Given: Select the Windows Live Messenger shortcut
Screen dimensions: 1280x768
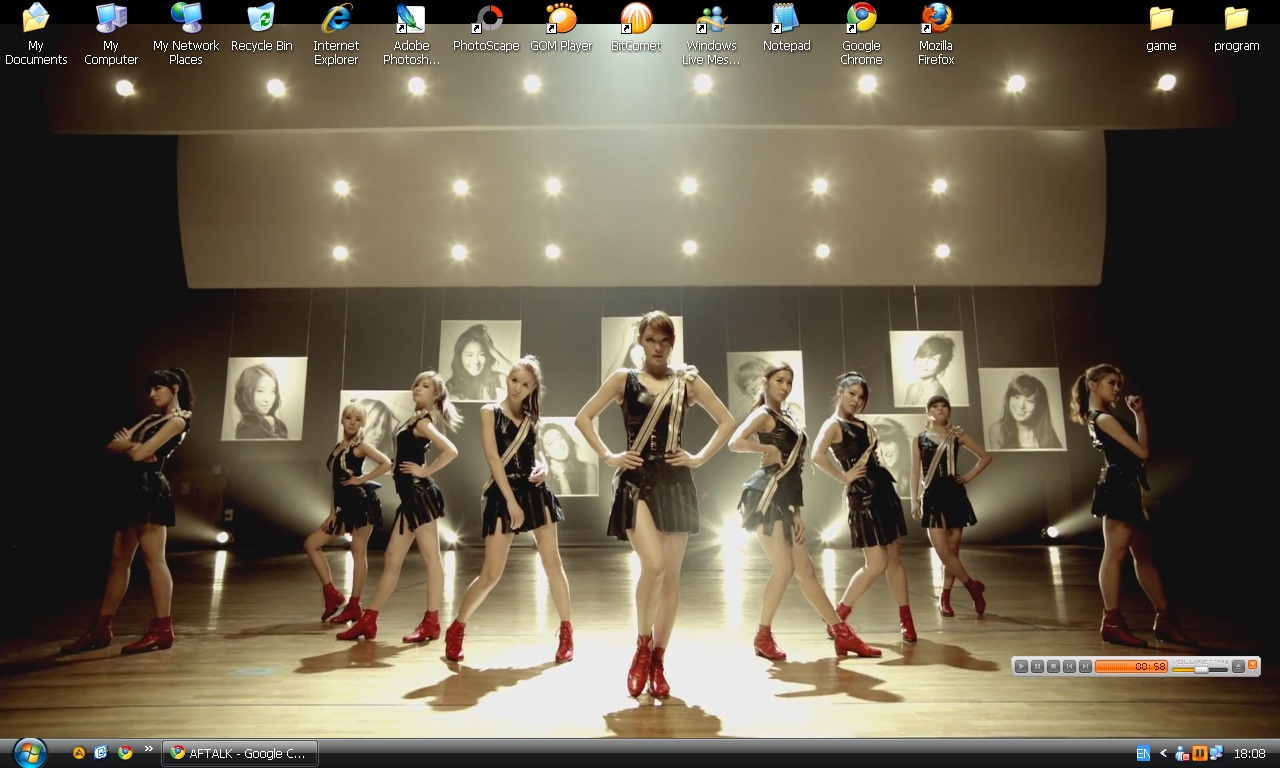Looking at the screenshot, I should pyautogui.click(x=711, y=34).
